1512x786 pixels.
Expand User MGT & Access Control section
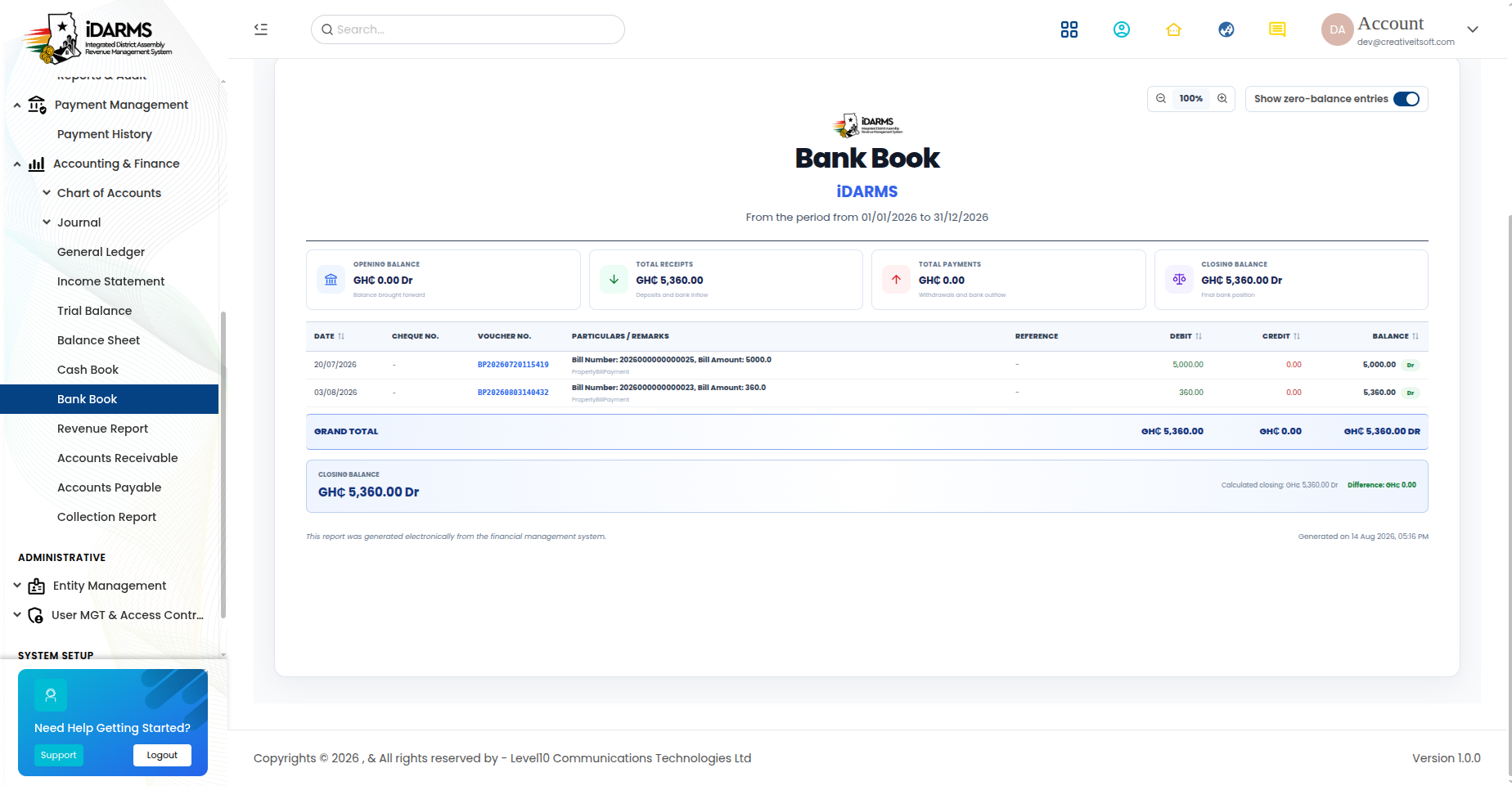[x=17, y=615]
